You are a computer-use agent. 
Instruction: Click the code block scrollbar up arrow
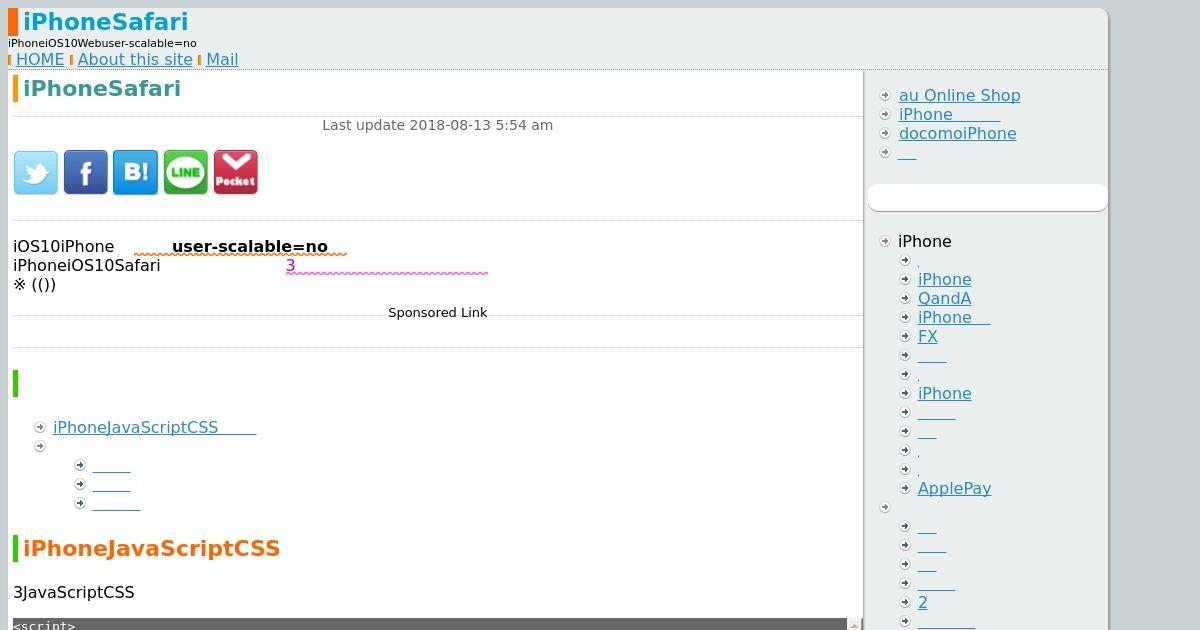pyautogui.click(x=854, y=625)
